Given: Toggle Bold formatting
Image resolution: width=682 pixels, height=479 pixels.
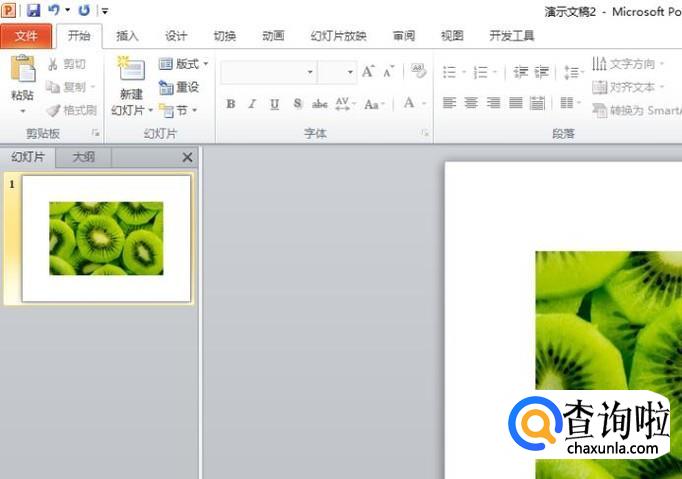Looking at the screenshot, I should coord(231,104).
